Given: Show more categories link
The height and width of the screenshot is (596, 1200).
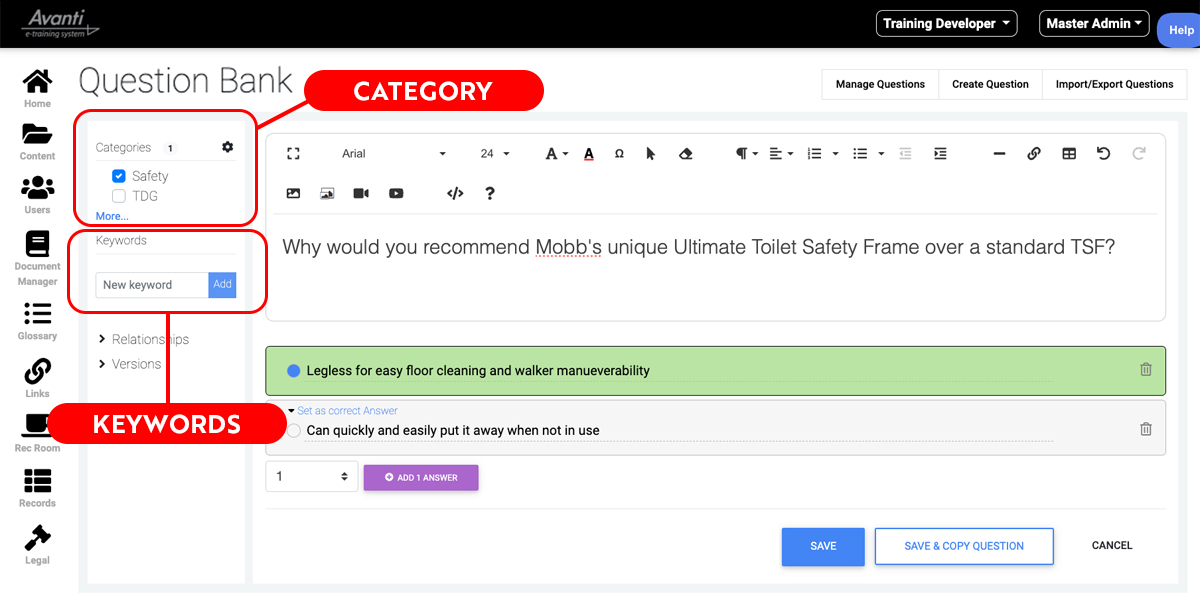Looking at the screenshot, I should click(112, 216).
